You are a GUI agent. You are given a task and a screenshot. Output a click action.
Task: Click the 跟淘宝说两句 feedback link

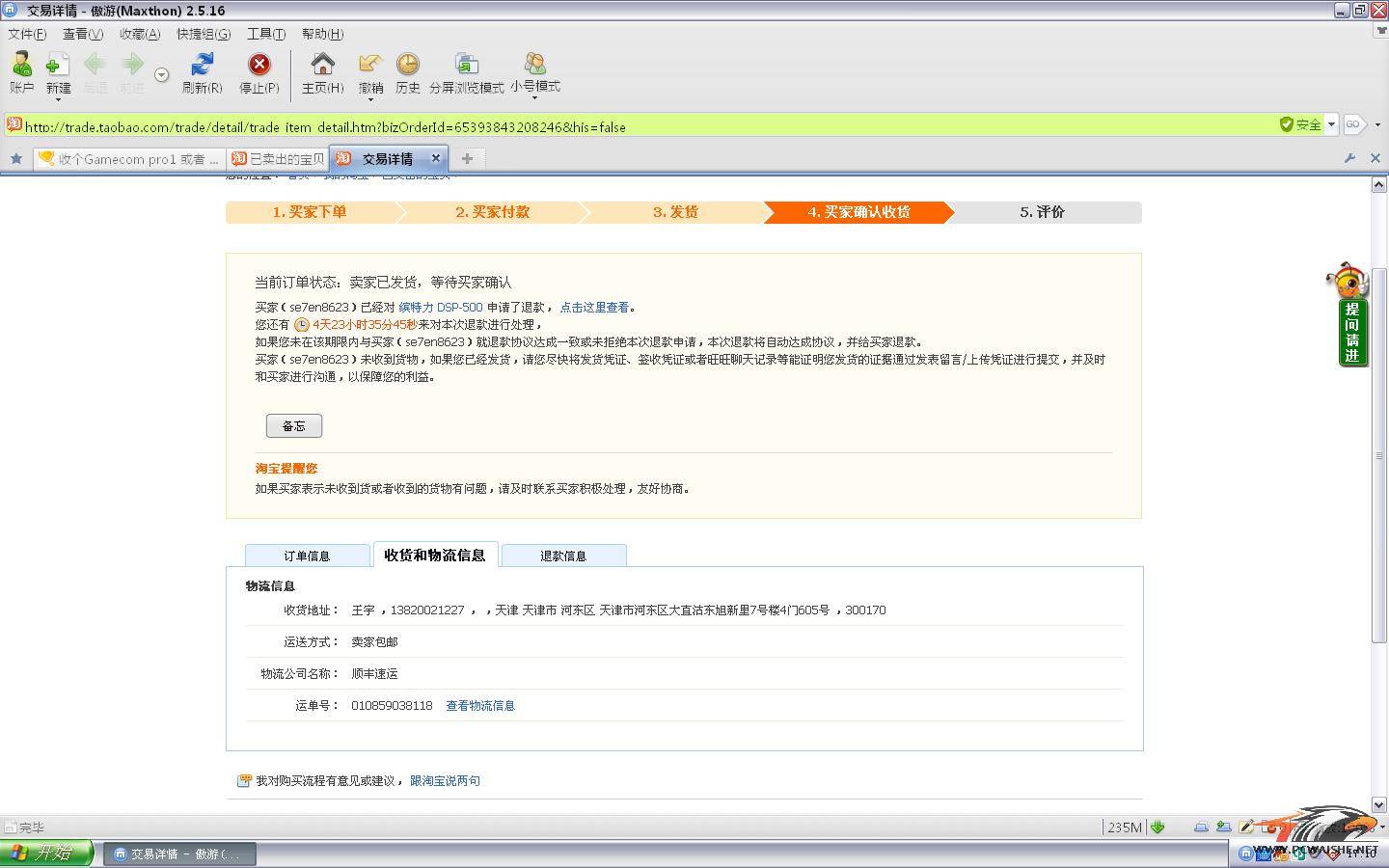tap(445, 781)
